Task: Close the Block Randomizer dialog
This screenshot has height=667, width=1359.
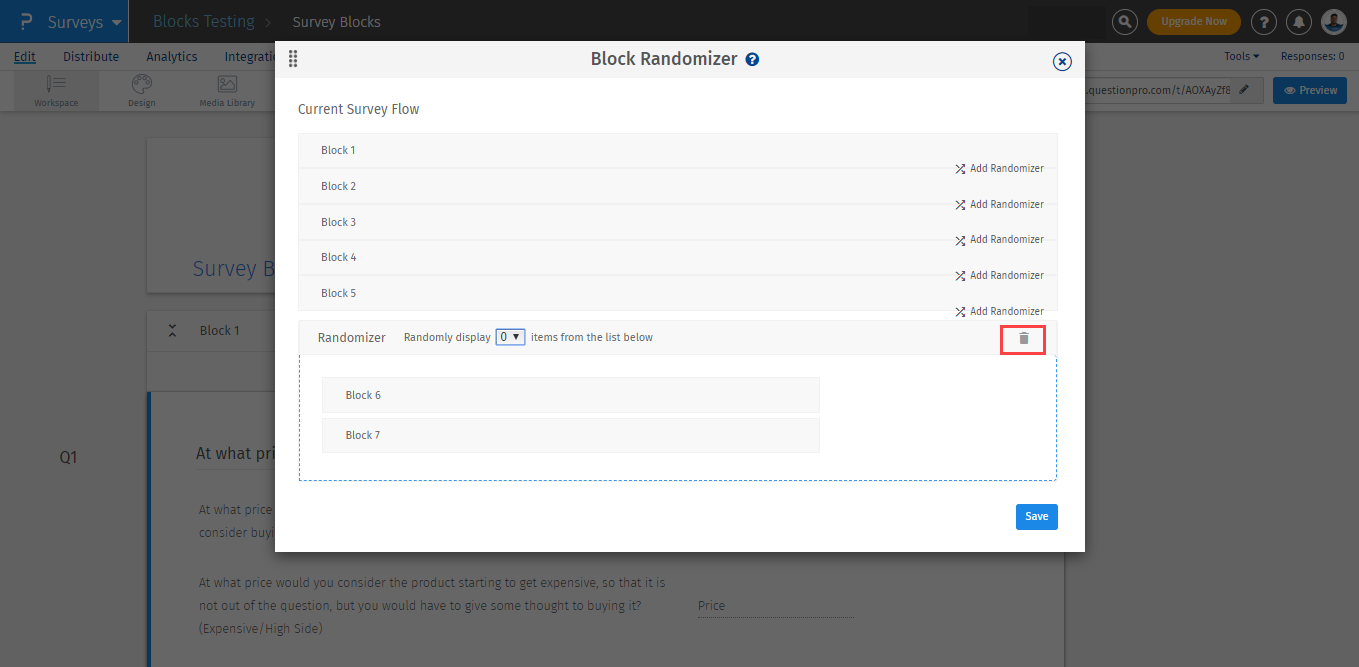Action: coord(1062,62)
